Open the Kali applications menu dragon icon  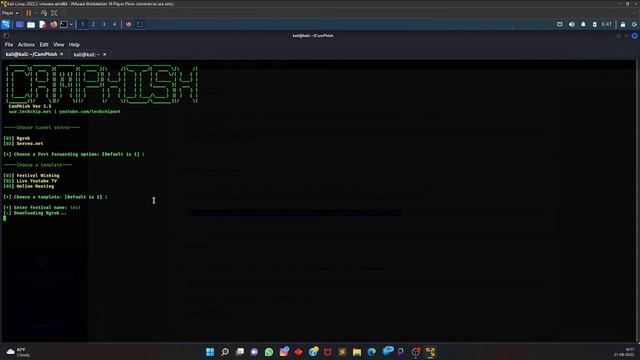point(6,24)
